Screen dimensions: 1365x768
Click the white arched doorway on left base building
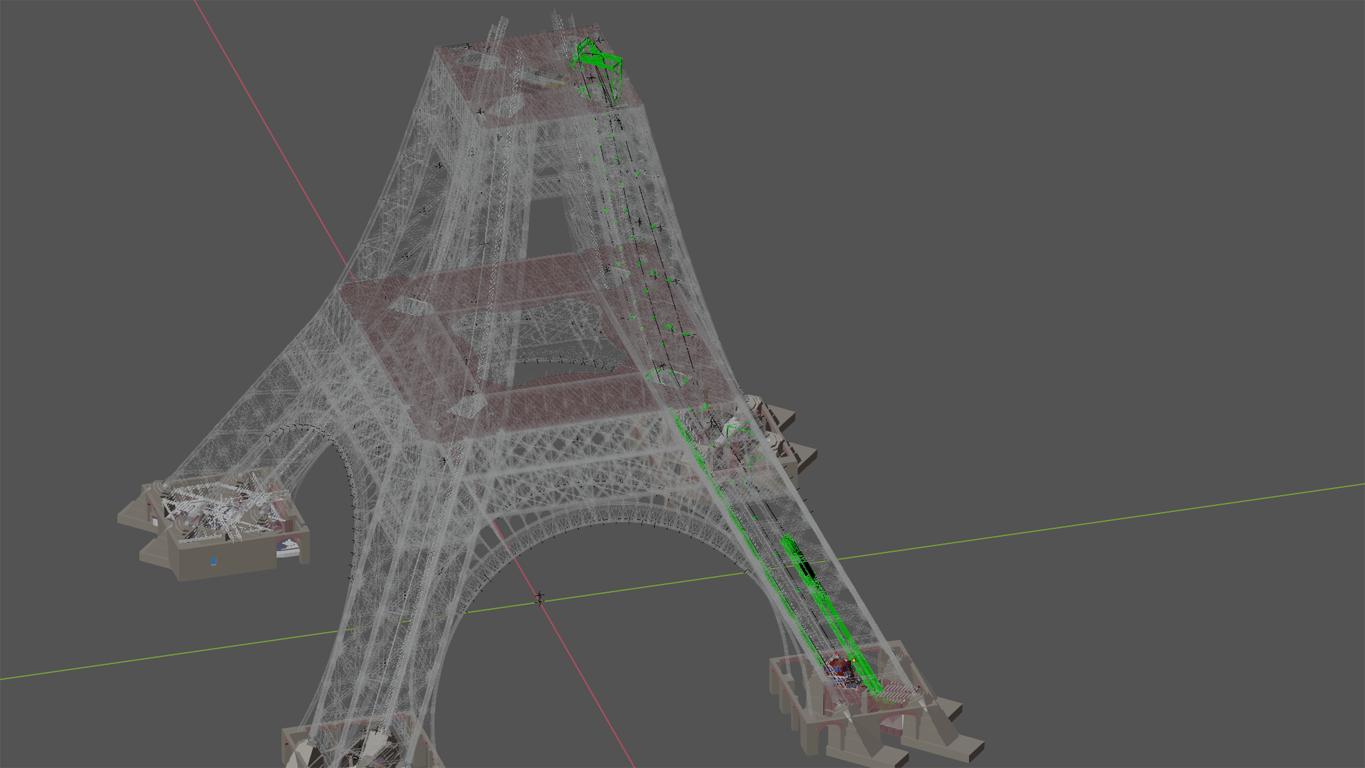(x=288, y=546)
